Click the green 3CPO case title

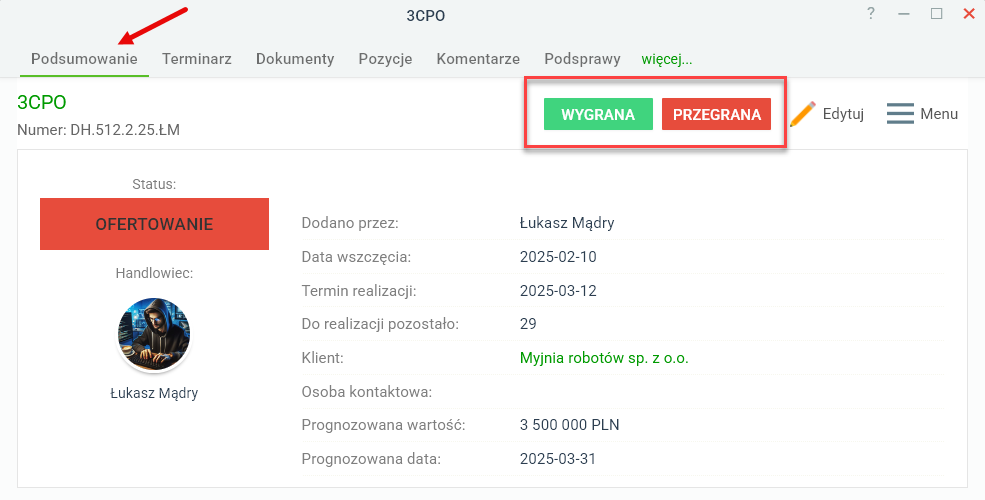pos(41,102)
